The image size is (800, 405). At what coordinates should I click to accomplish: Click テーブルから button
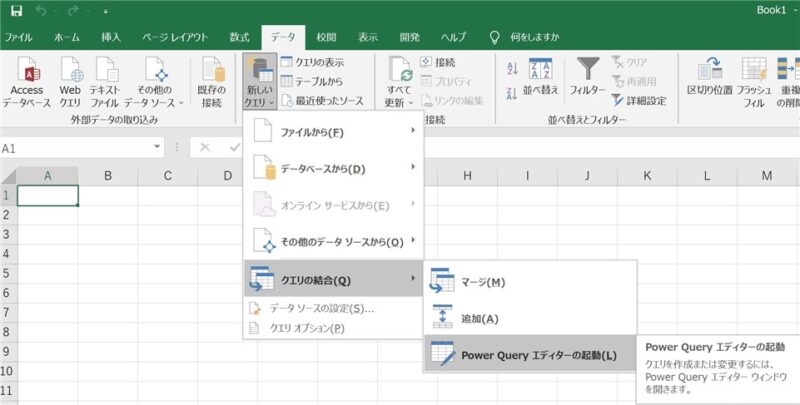tap(312, 81)
